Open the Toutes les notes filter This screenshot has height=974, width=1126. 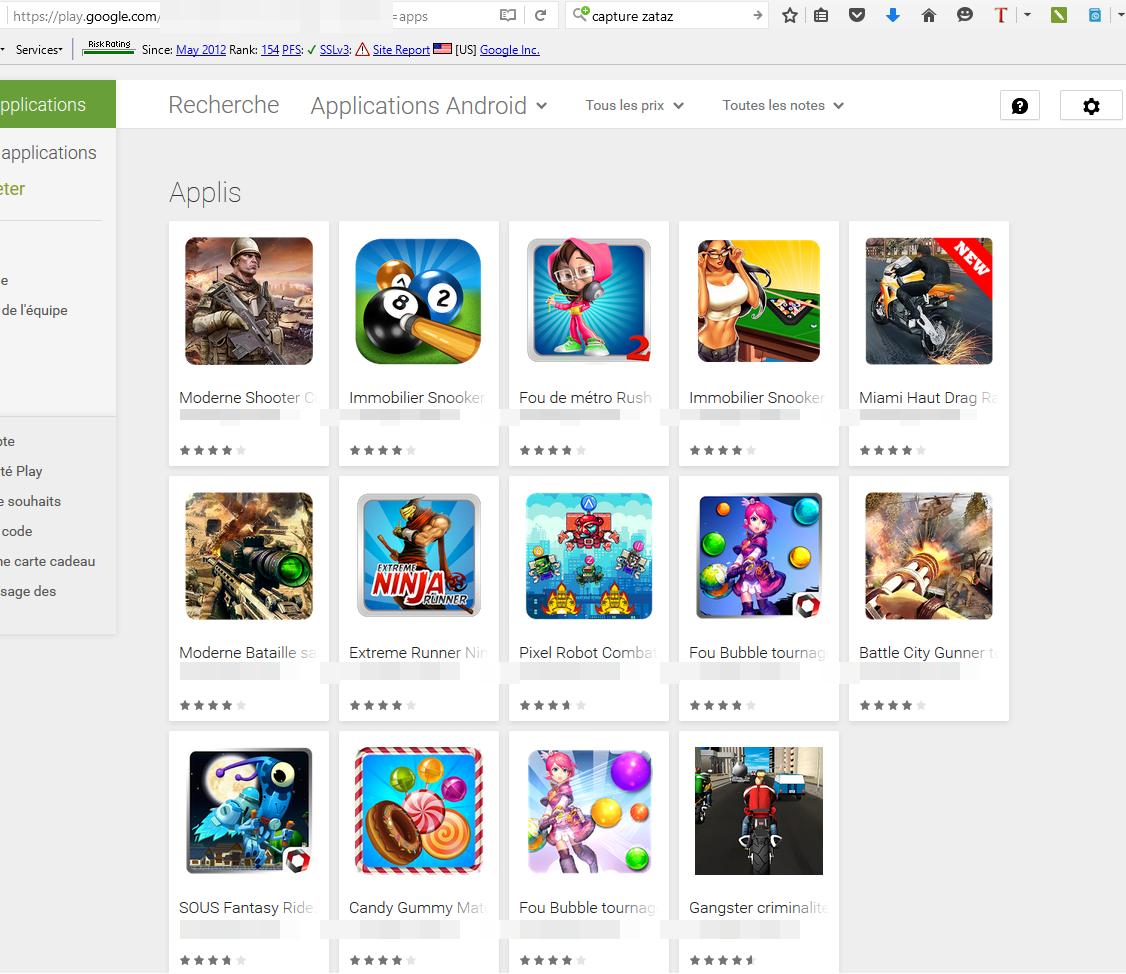point(783,106)
